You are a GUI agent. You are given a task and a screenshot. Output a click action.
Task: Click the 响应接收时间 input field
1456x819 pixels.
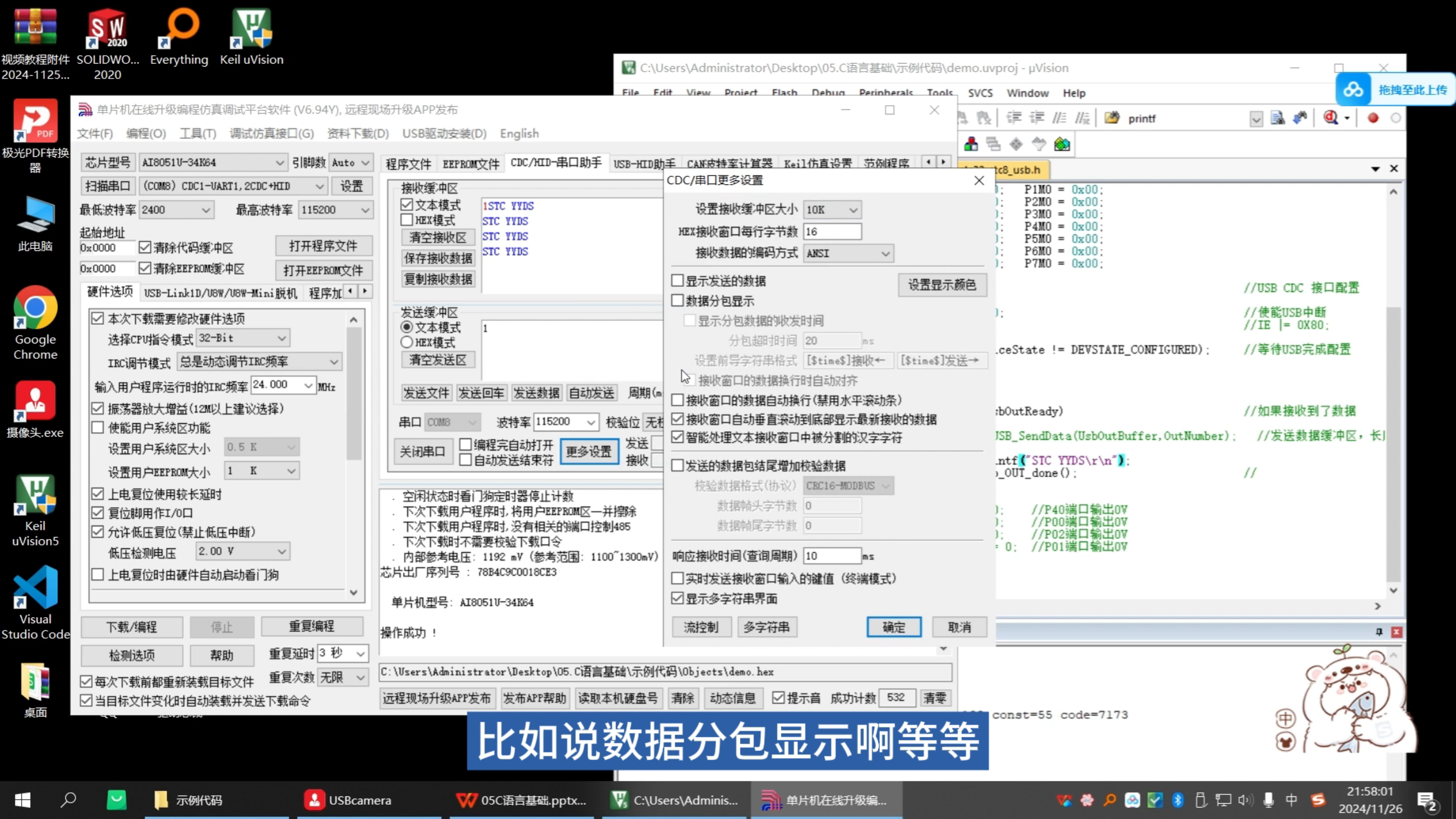(832, 556)
